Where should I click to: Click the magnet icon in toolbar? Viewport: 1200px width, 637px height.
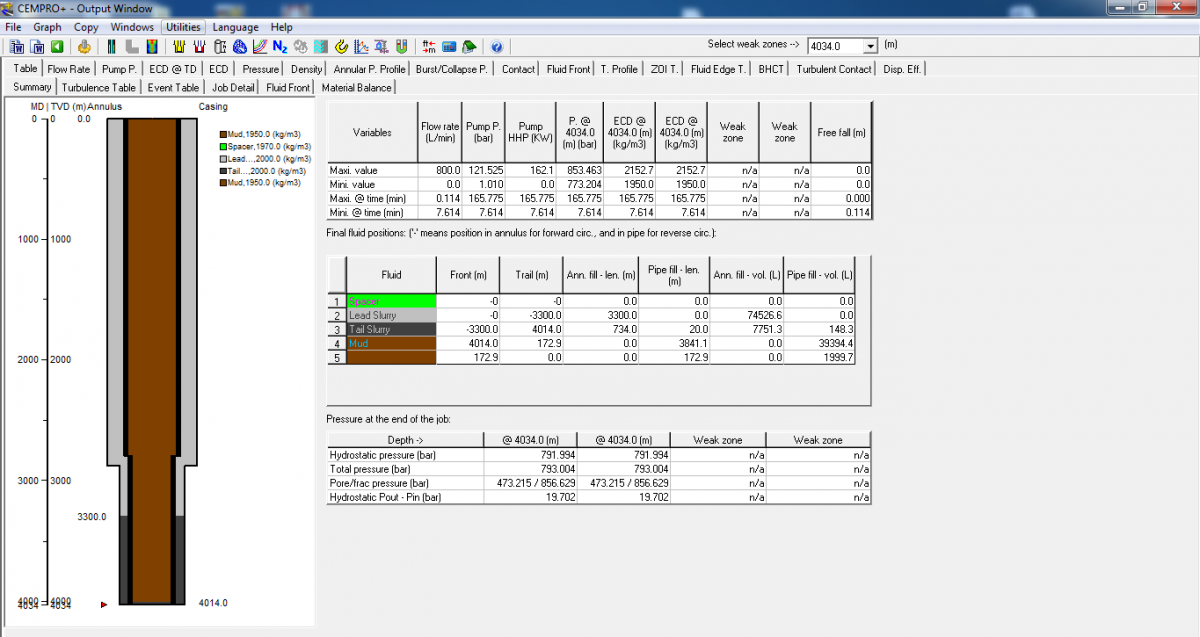[401, 47]
